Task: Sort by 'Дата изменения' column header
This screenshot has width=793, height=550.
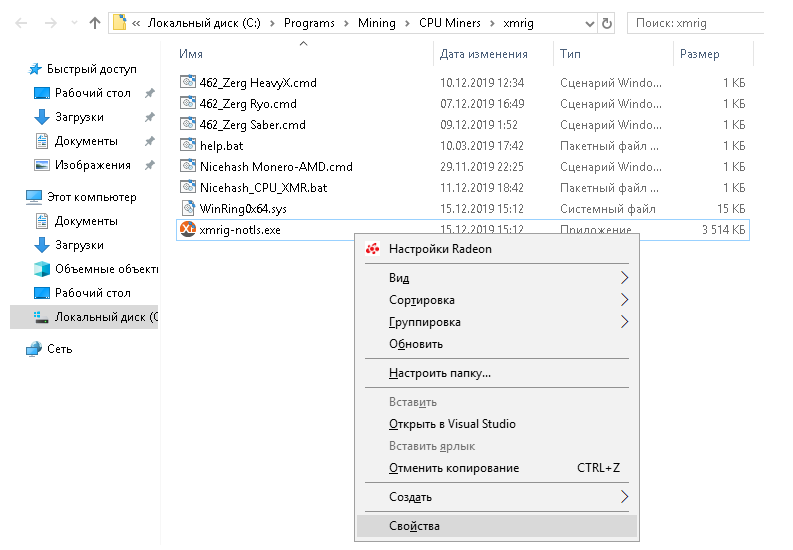Action: pos(483,54)
